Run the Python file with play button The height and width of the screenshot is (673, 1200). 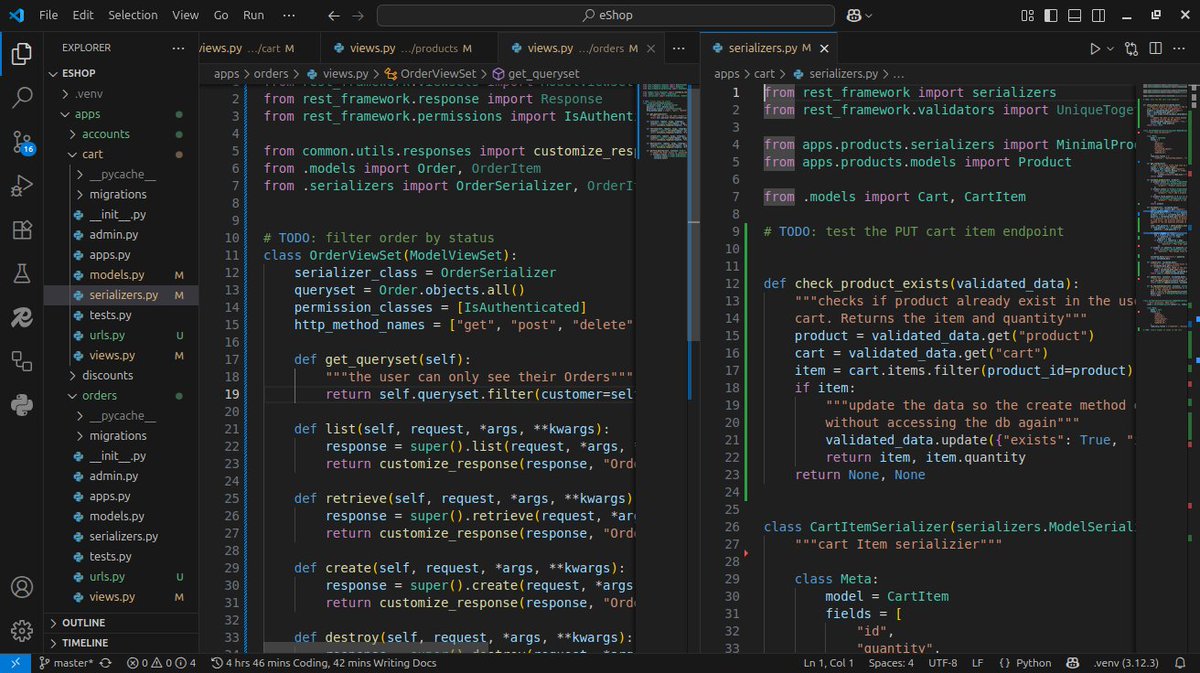click(x=1095, y=48)
